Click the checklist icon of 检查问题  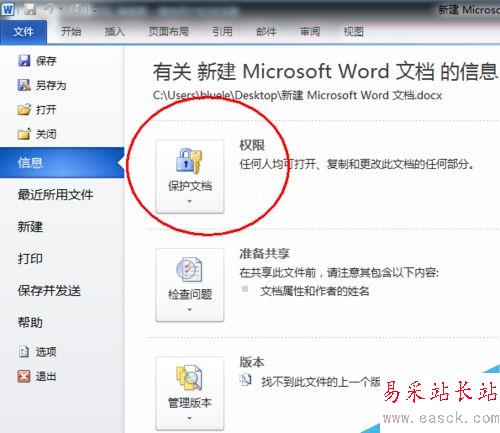(189, 270)
